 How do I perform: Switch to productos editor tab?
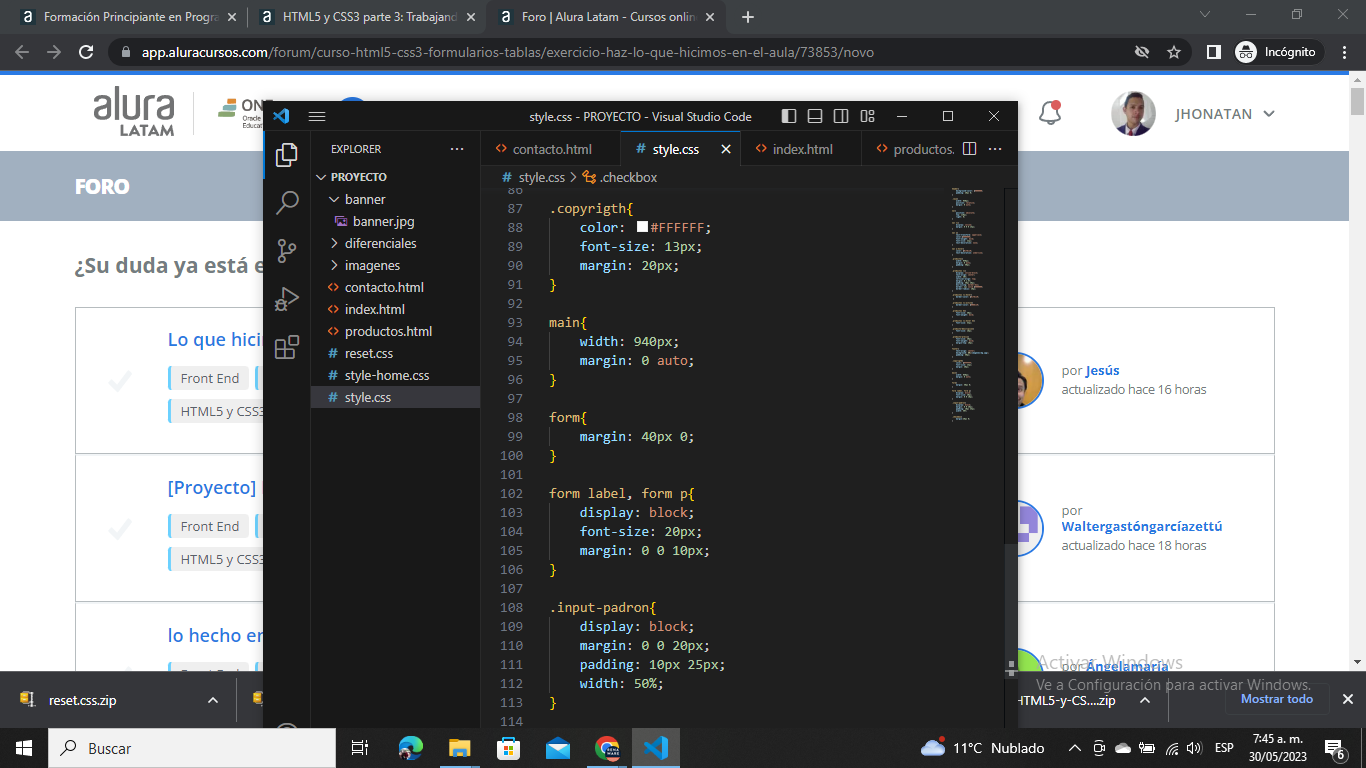click(913, 149)
